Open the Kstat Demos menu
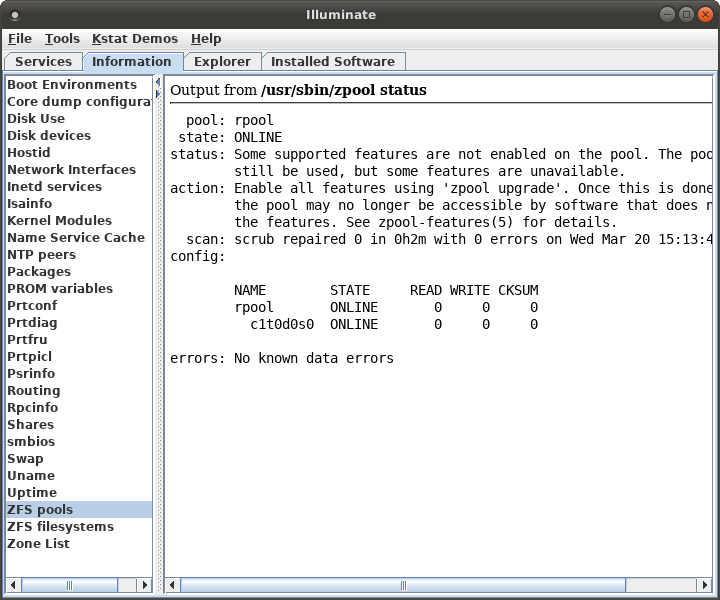 (x=135, y=39)
